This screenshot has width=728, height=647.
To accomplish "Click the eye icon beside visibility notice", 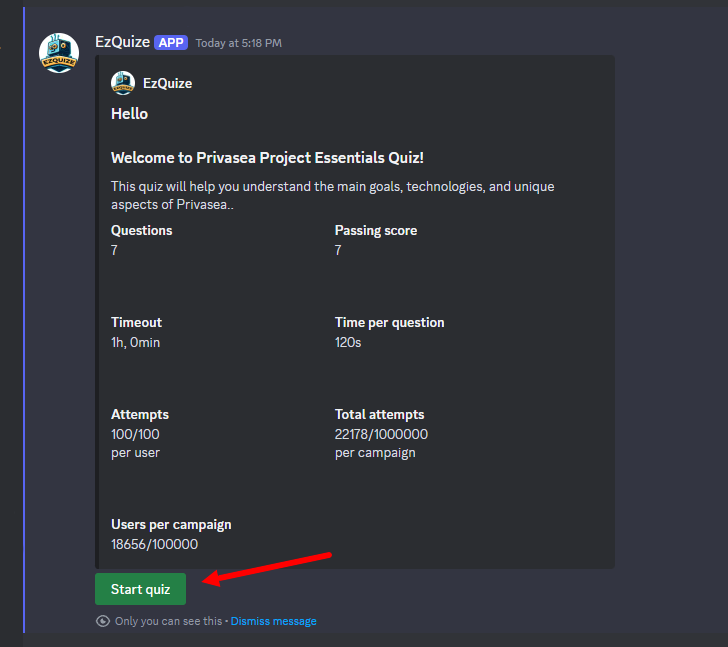I will (103, 621).
